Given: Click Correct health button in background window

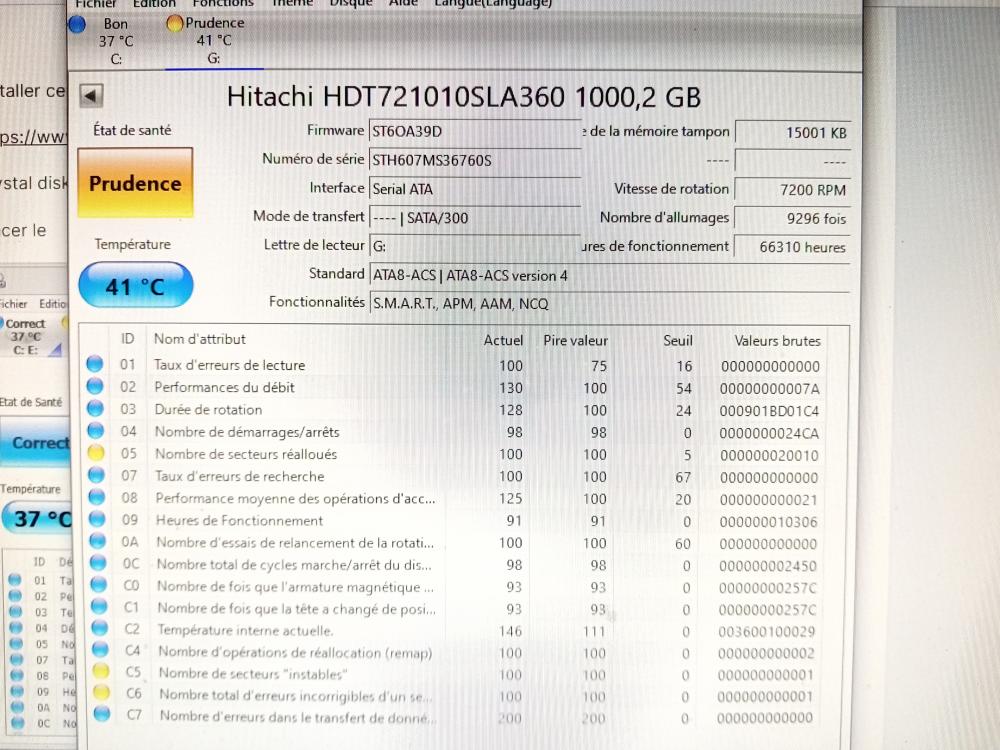Looking at the screenshot, I should tap(35, 442).
